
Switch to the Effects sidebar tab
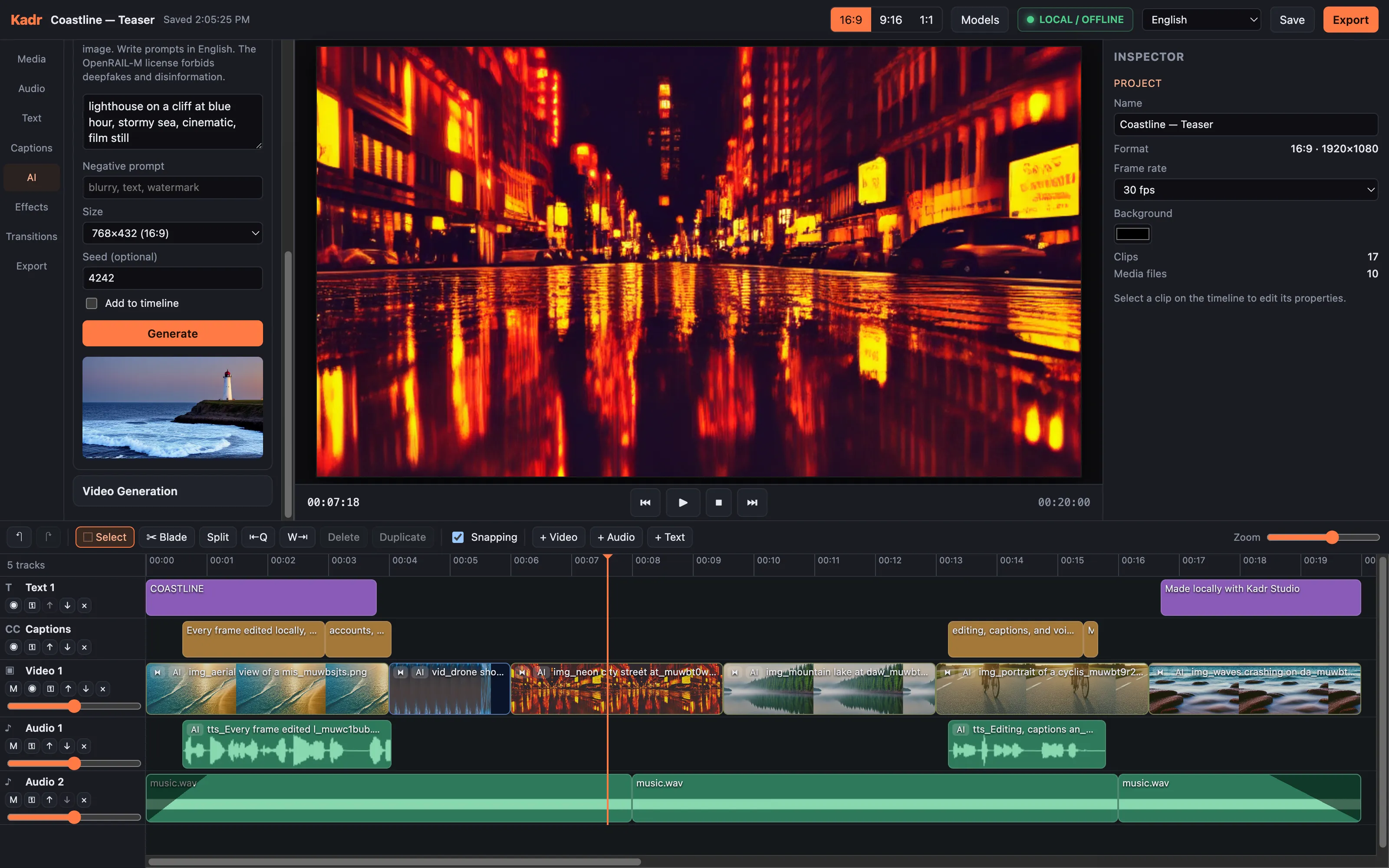click(32, 207)
